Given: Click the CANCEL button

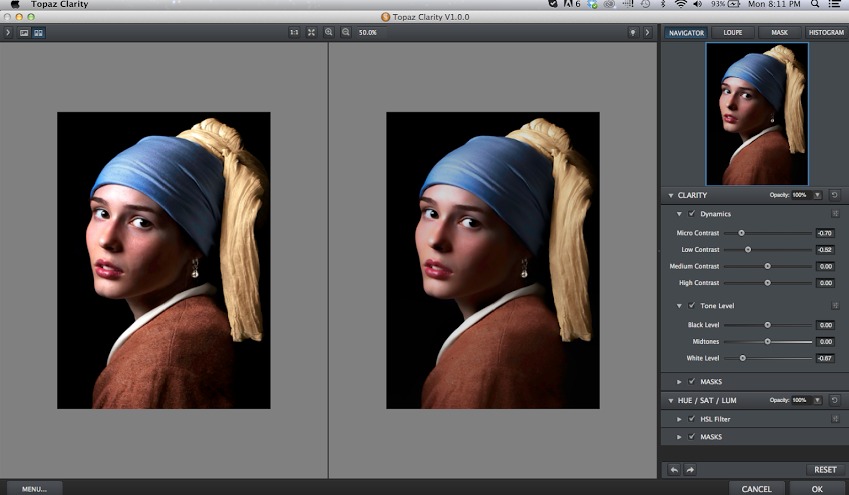Looking at the screenshot, I should 756,489.
